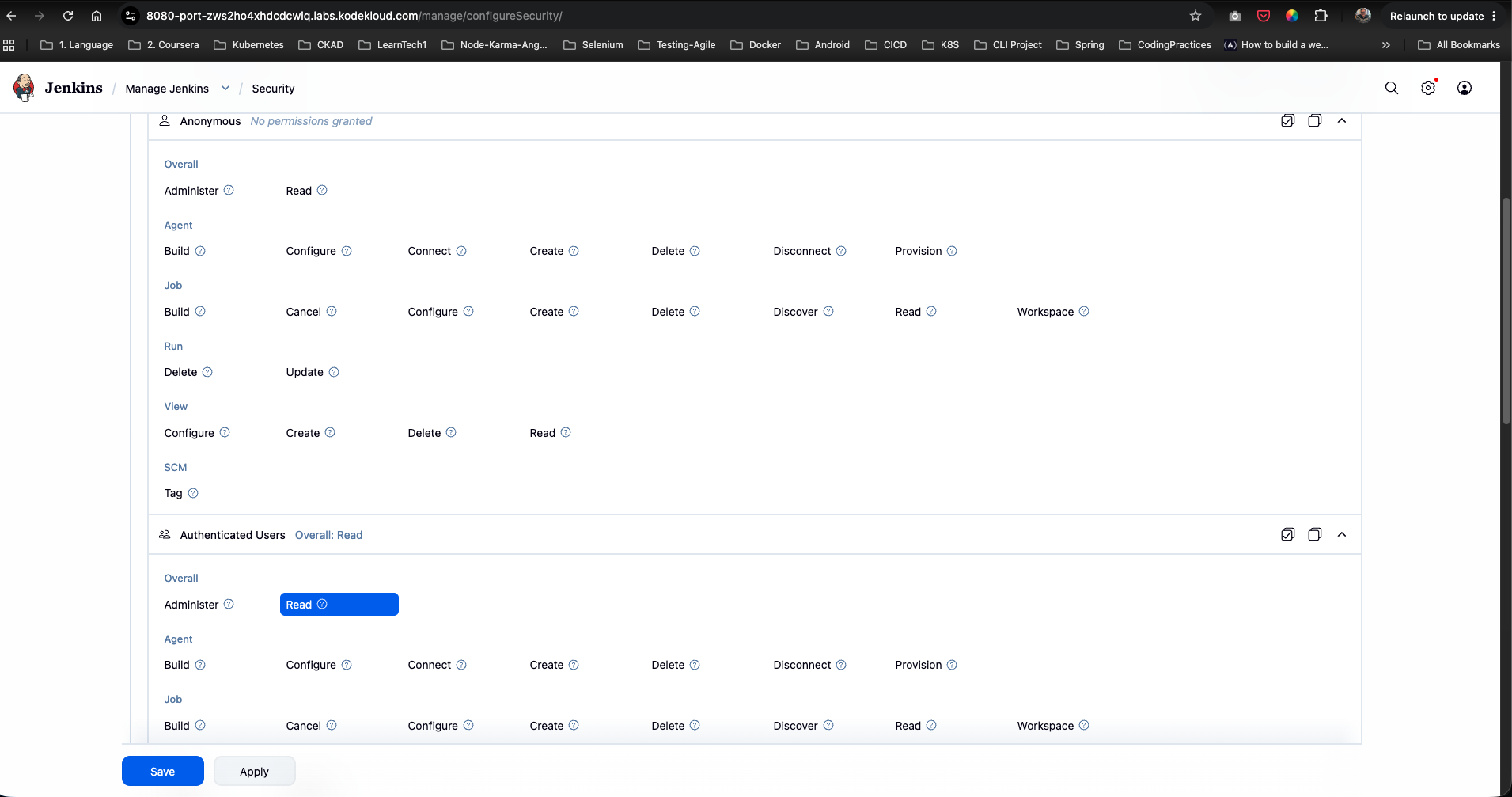Open help icon beside Anonymous Overall Administer
This screenshot has width=1512, height=797.
click(229, 190)
